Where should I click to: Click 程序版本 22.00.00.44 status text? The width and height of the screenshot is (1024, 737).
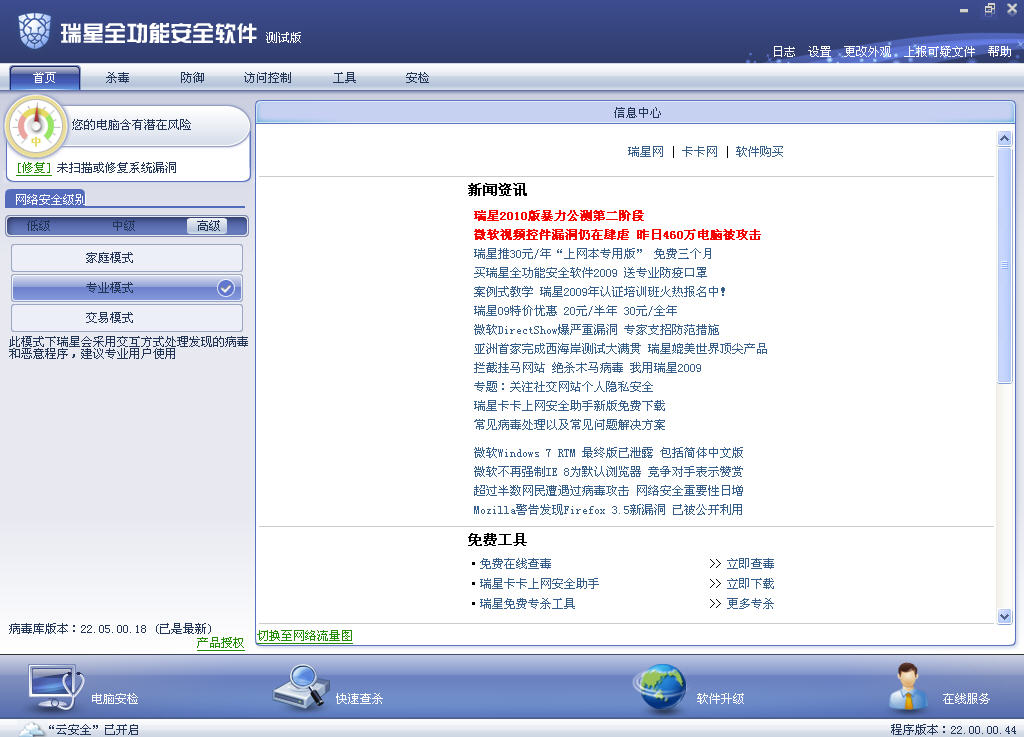(x=953, y=729)
